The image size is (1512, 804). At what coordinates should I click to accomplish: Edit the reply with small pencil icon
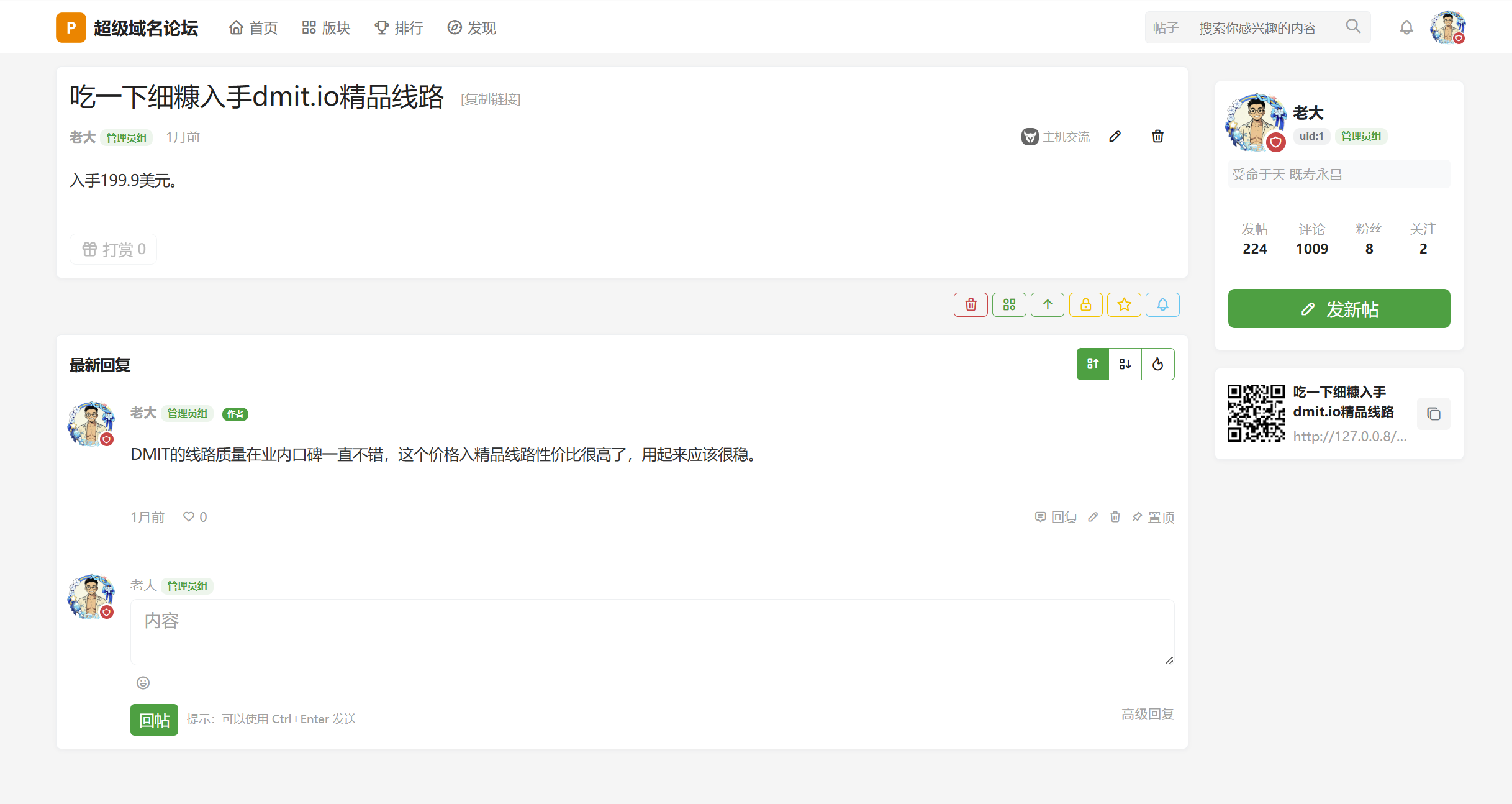(x=1093, y=517)
